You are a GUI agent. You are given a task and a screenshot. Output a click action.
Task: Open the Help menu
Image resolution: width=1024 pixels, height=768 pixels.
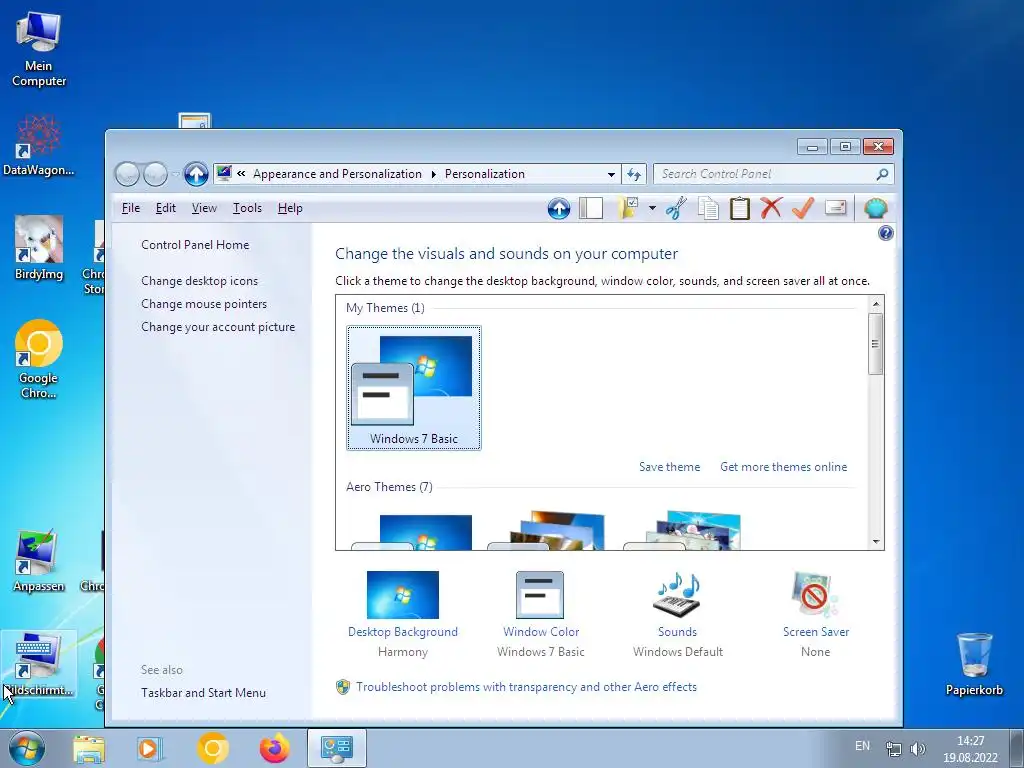click(290, 208)
